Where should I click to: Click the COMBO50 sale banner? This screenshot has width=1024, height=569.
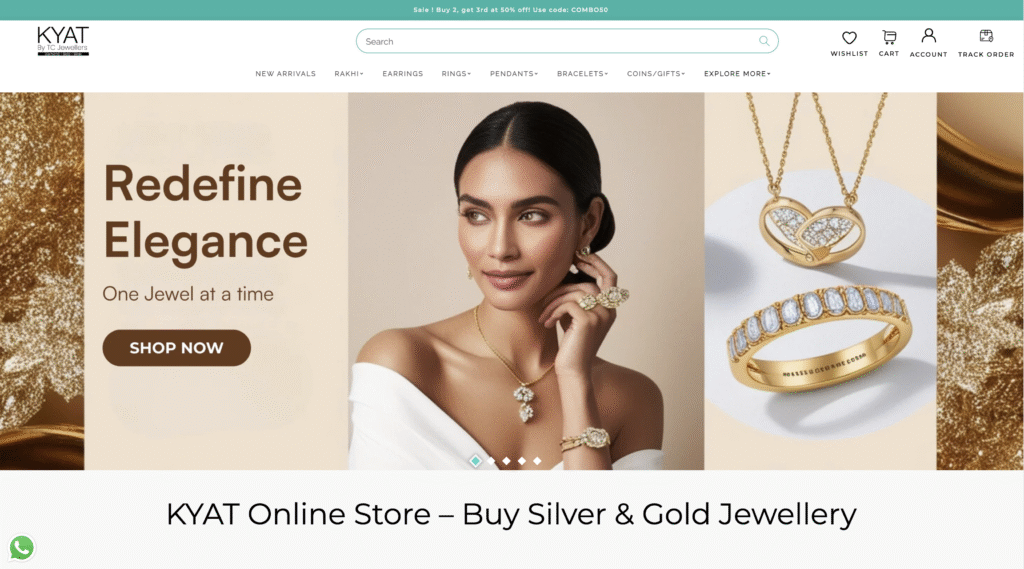[511, 10]
